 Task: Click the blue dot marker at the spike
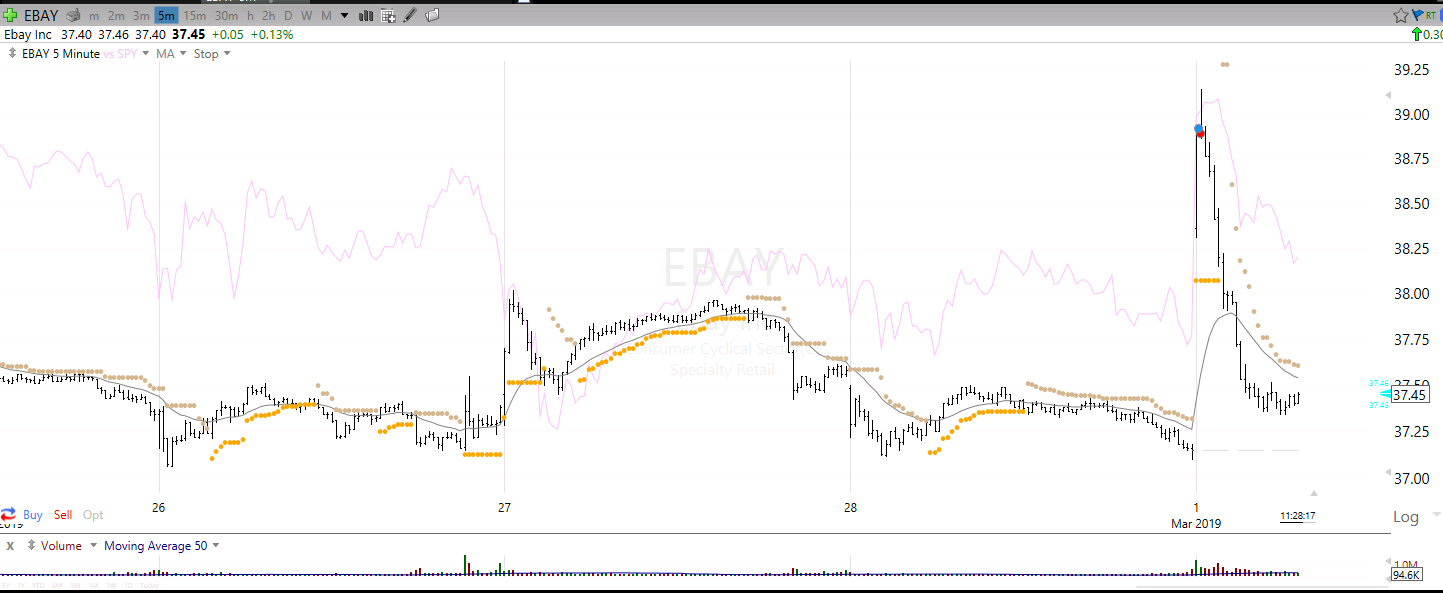(1199, 129)
